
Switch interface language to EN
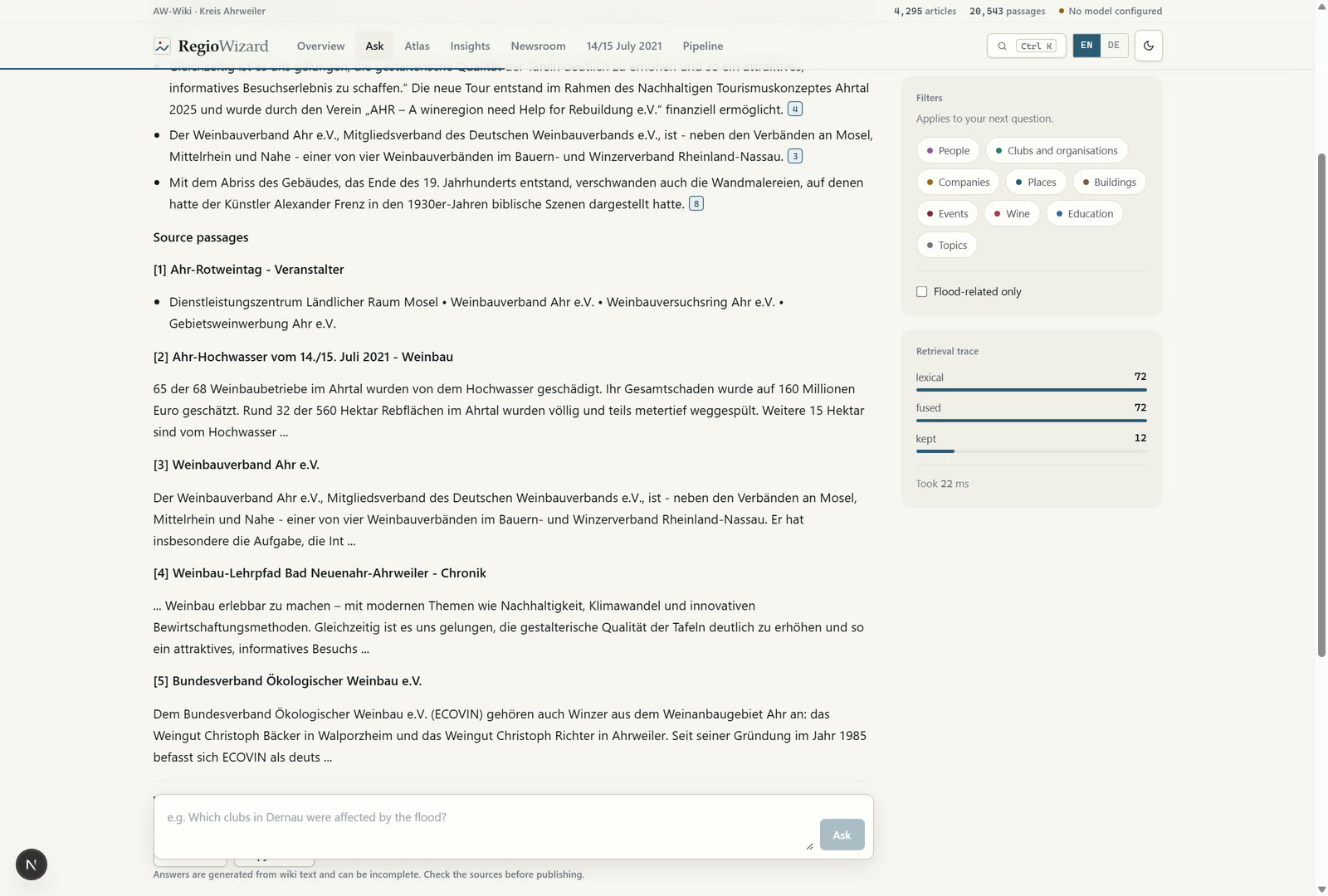(1086, 46)
